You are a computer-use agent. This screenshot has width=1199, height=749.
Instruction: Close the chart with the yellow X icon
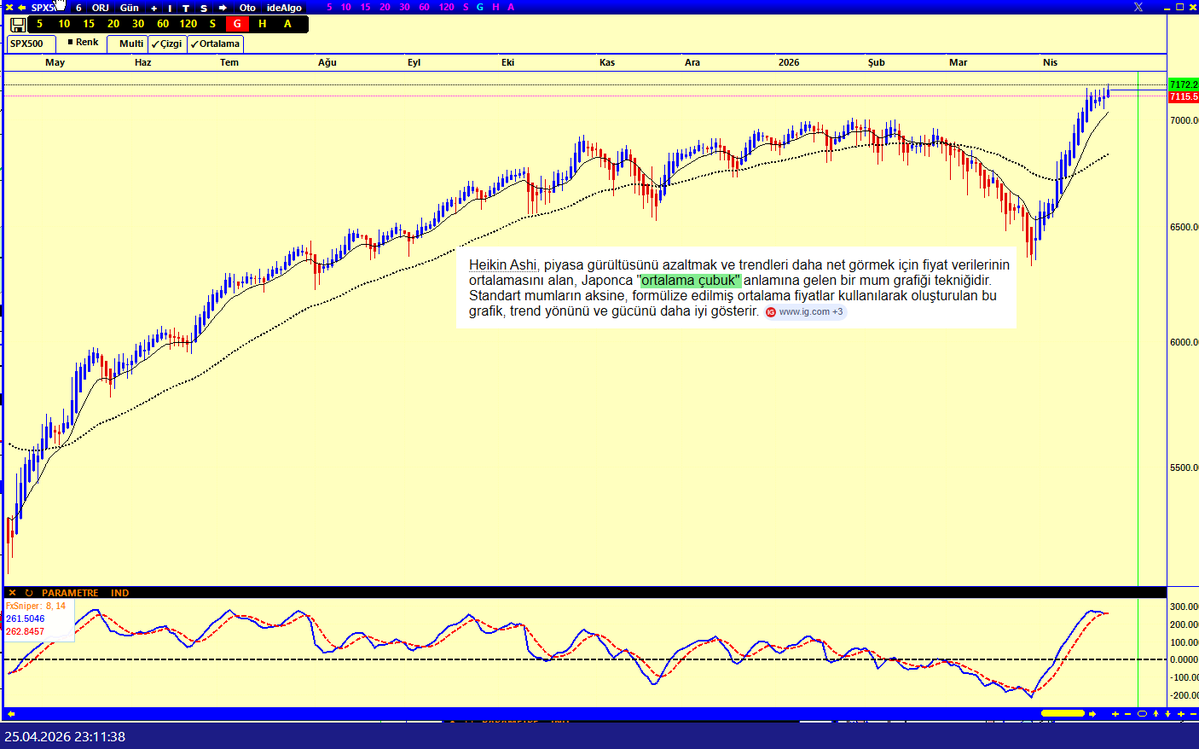pyautogui.click(x=9, y=8)
